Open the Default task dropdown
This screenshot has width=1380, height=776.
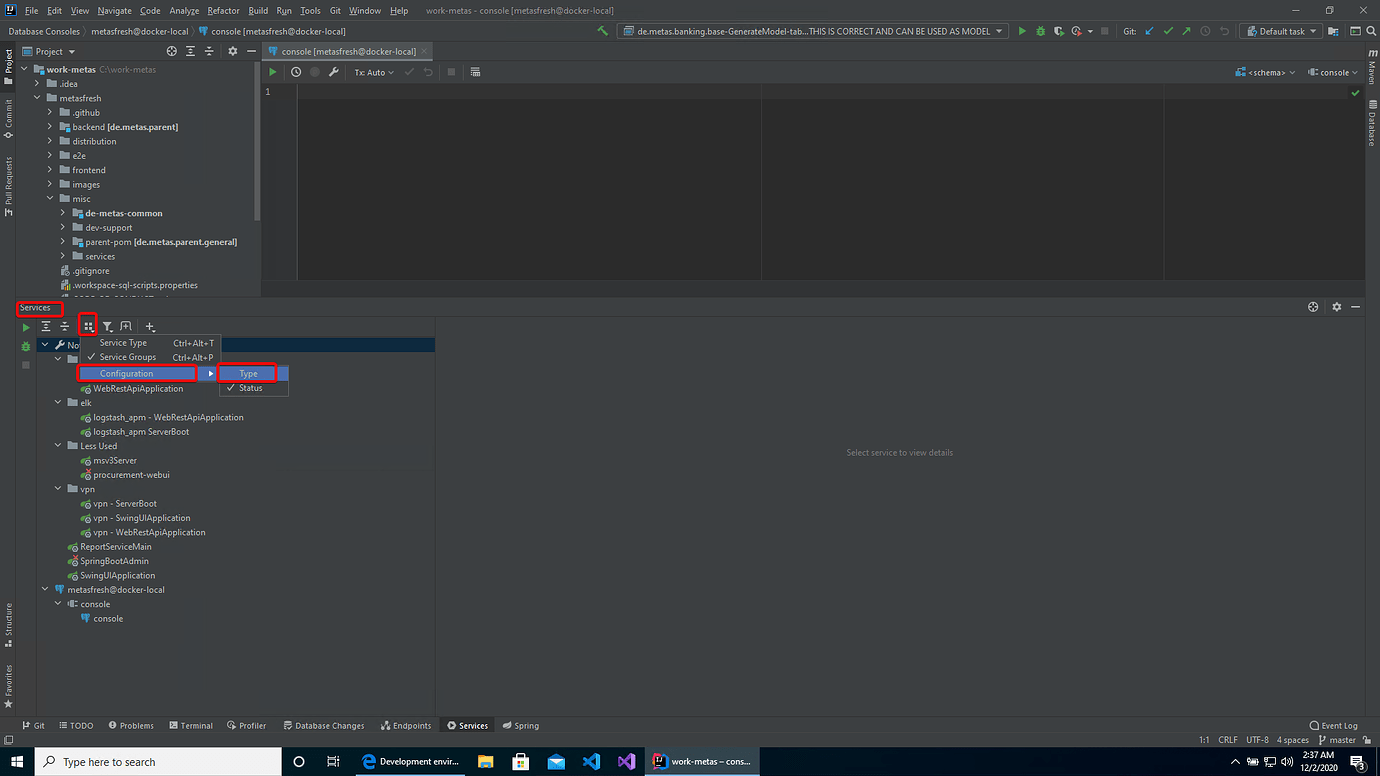[x=1280, y=31]
